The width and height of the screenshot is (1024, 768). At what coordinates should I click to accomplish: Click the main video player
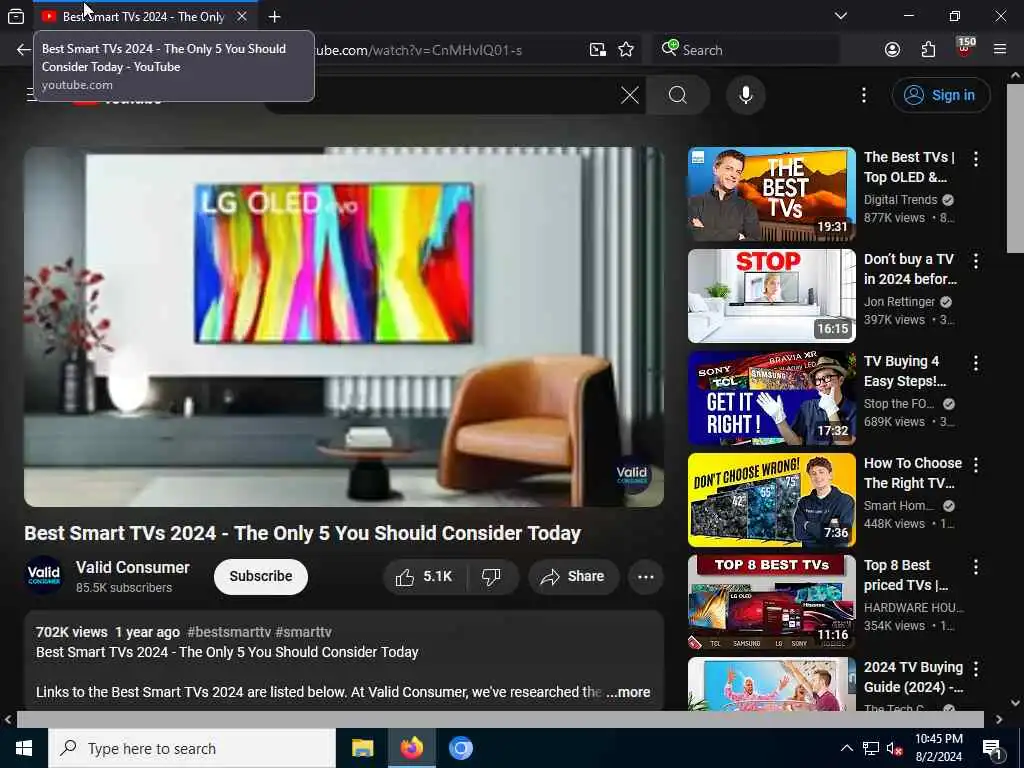pos(344,327)
